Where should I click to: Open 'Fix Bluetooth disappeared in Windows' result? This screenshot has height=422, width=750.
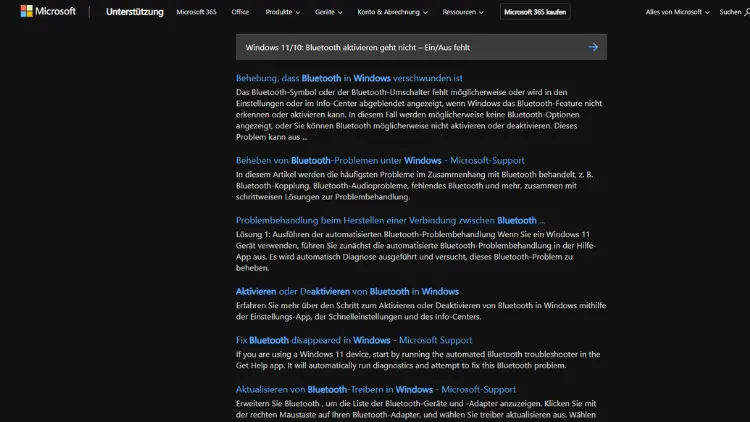354,340
